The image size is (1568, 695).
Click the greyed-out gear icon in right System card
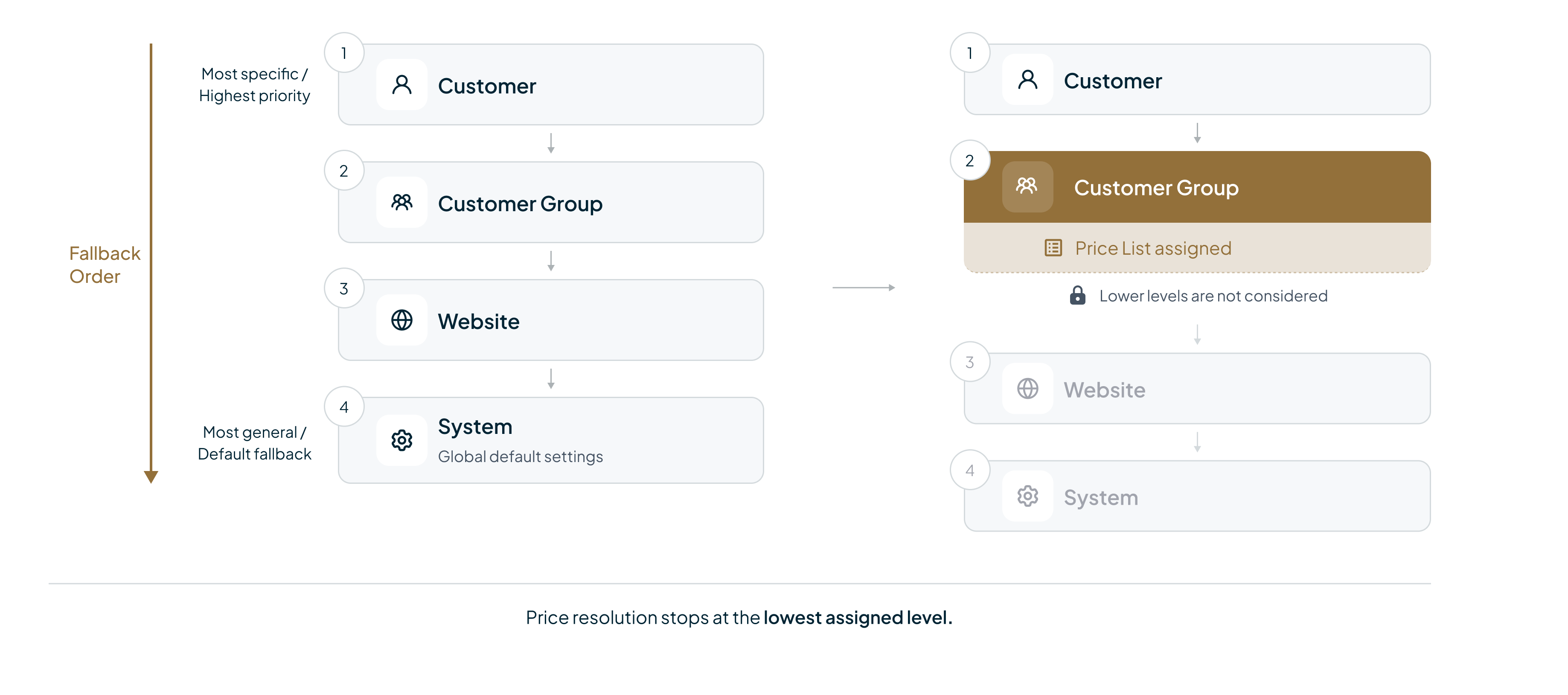pyautogui.click(x=1027, y=496)
